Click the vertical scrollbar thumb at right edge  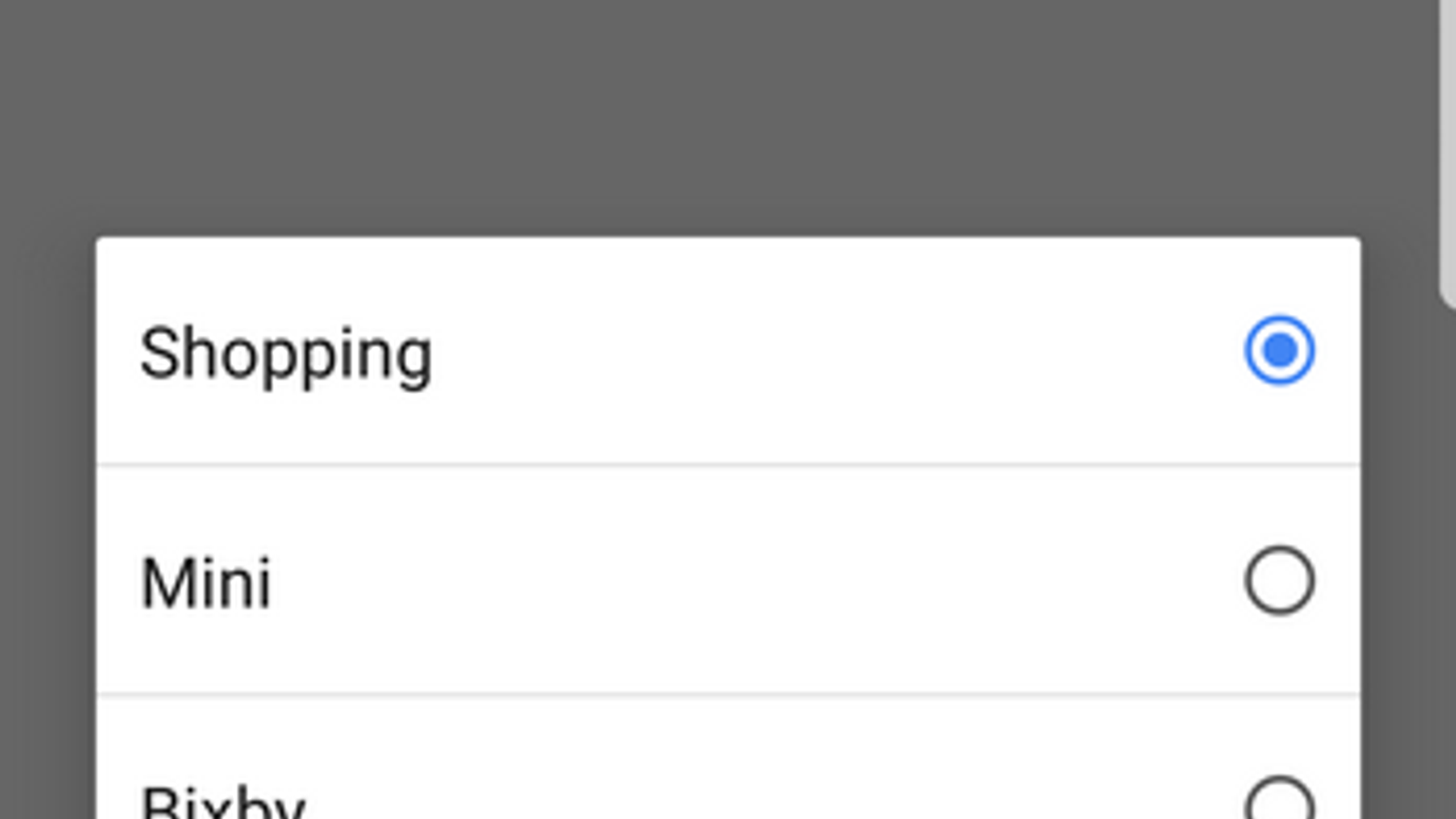(x=1448, y=146)
